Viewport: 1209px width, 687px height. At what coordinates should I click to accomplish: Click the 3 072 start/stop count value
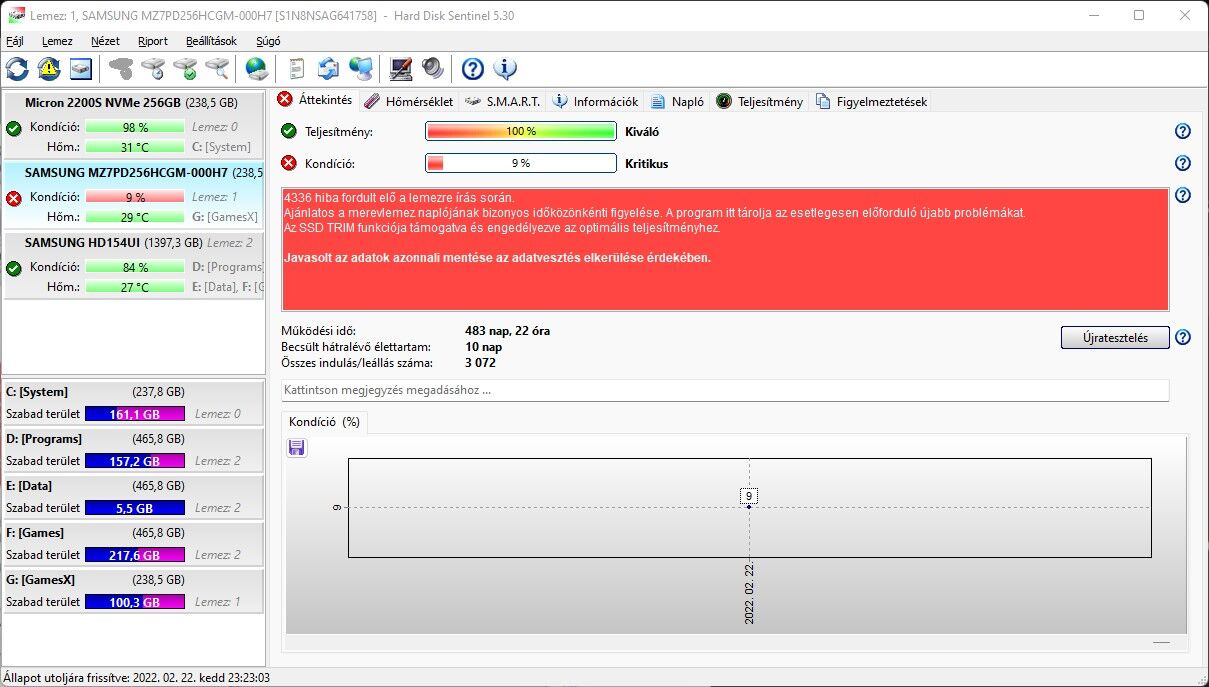(x=481, y=363)
